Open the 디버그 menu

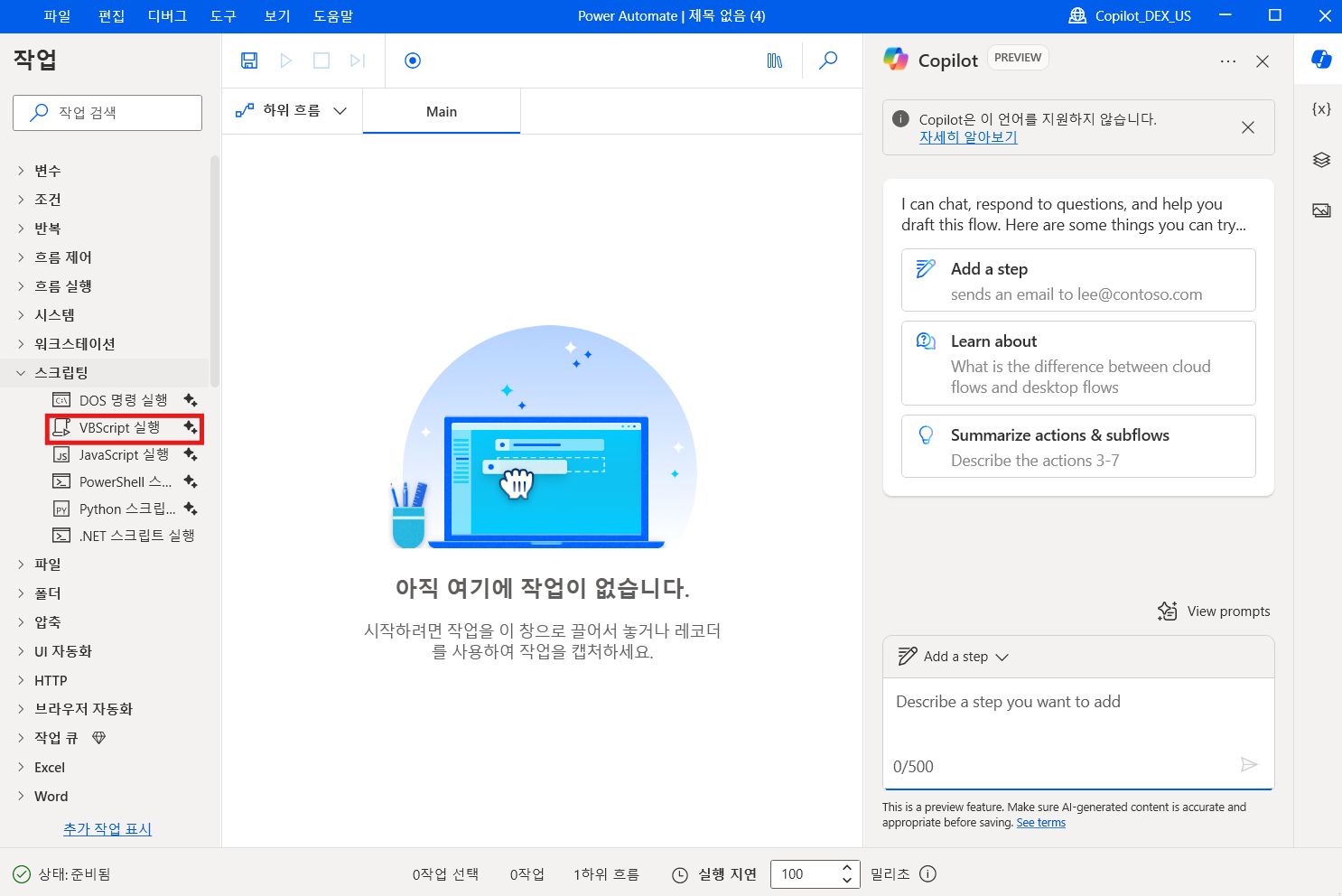coord(167,16)
